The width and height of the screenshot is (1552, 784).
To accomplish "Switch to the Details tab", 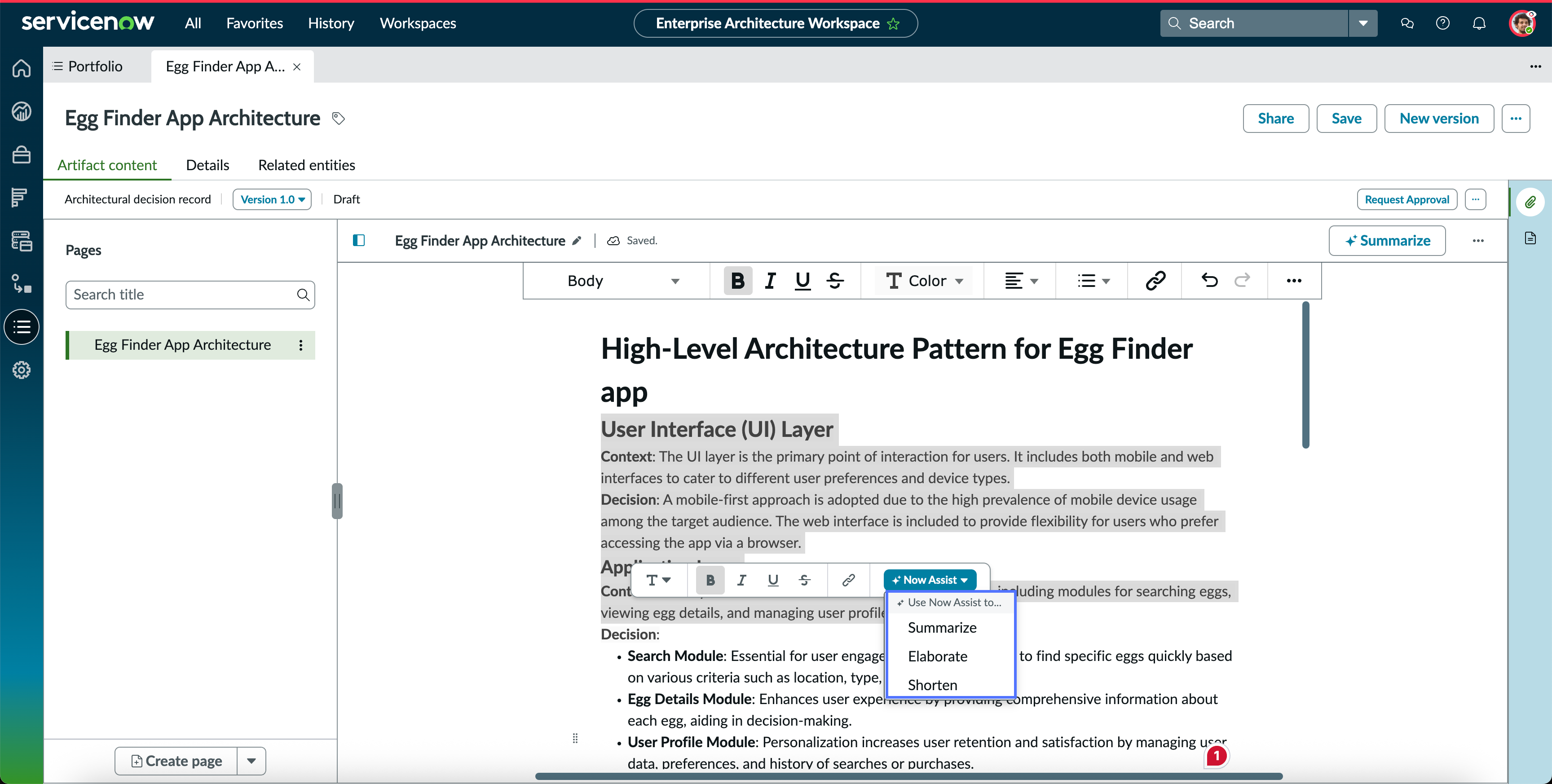I will pyautogui.click(x=208, y=165).
